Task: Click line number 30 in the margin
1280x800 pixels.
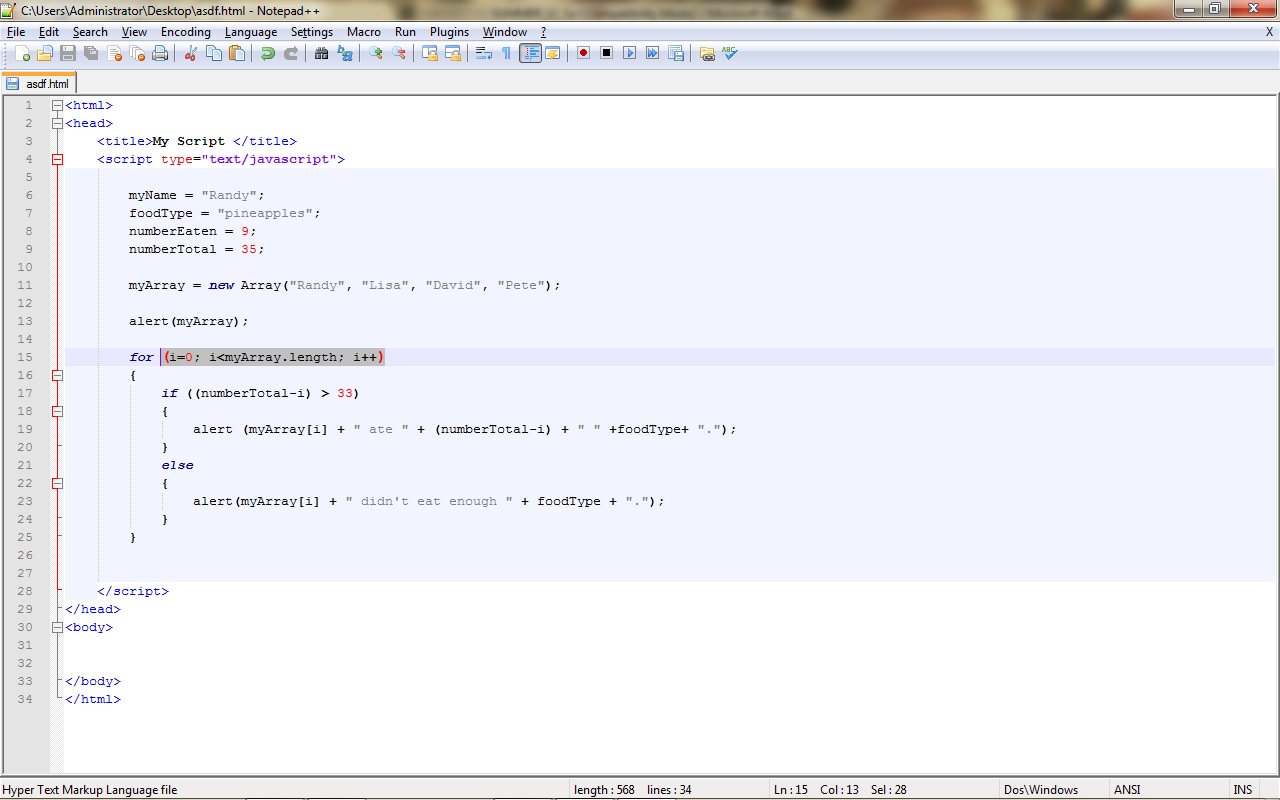Action: click(x=25, y=628)
